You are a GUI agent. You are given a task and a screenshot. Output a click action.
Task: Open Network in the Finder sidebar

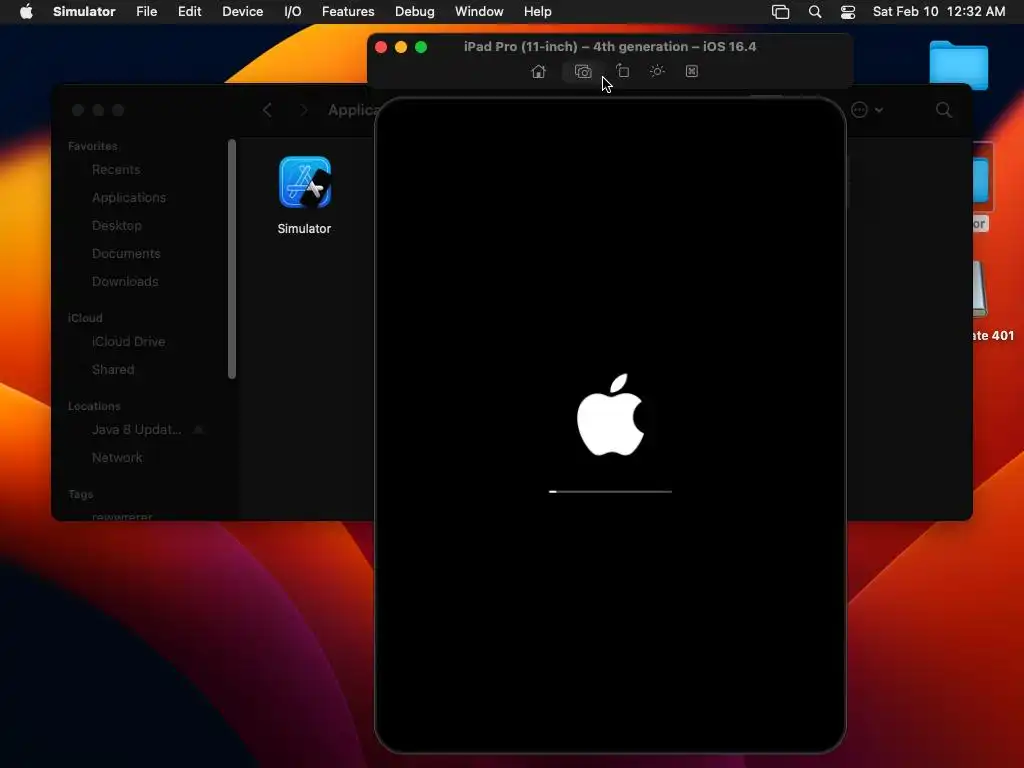click(117, 458)
